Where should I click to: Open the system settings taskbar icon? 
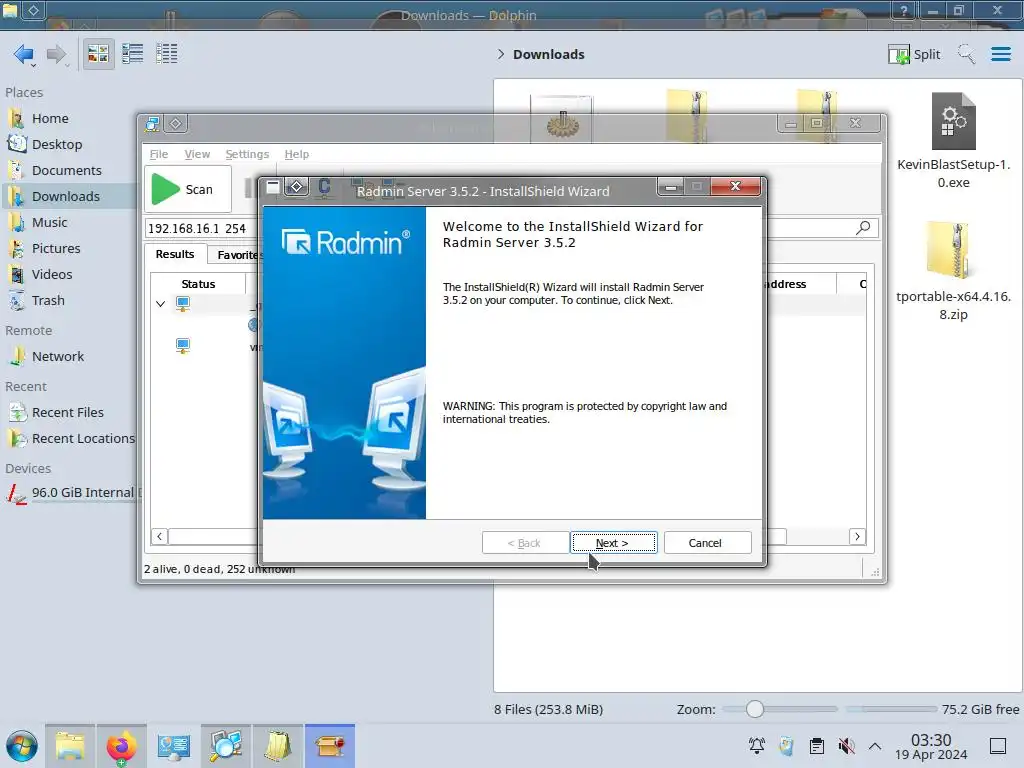[x=174, y=746]
